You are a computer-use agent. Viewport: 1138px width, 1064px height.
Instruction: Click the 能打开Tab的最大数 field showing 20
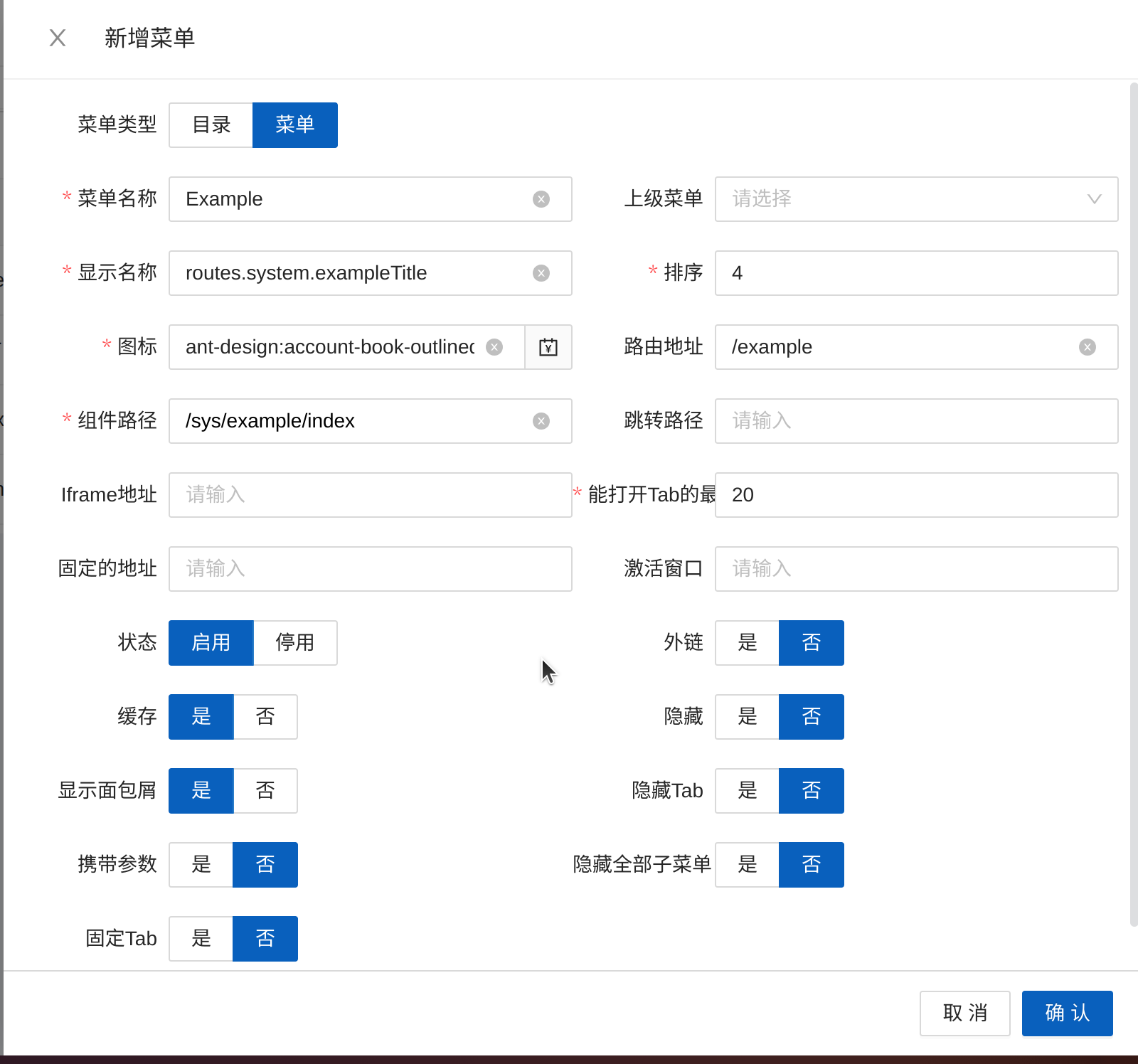[x=917, y=495]
